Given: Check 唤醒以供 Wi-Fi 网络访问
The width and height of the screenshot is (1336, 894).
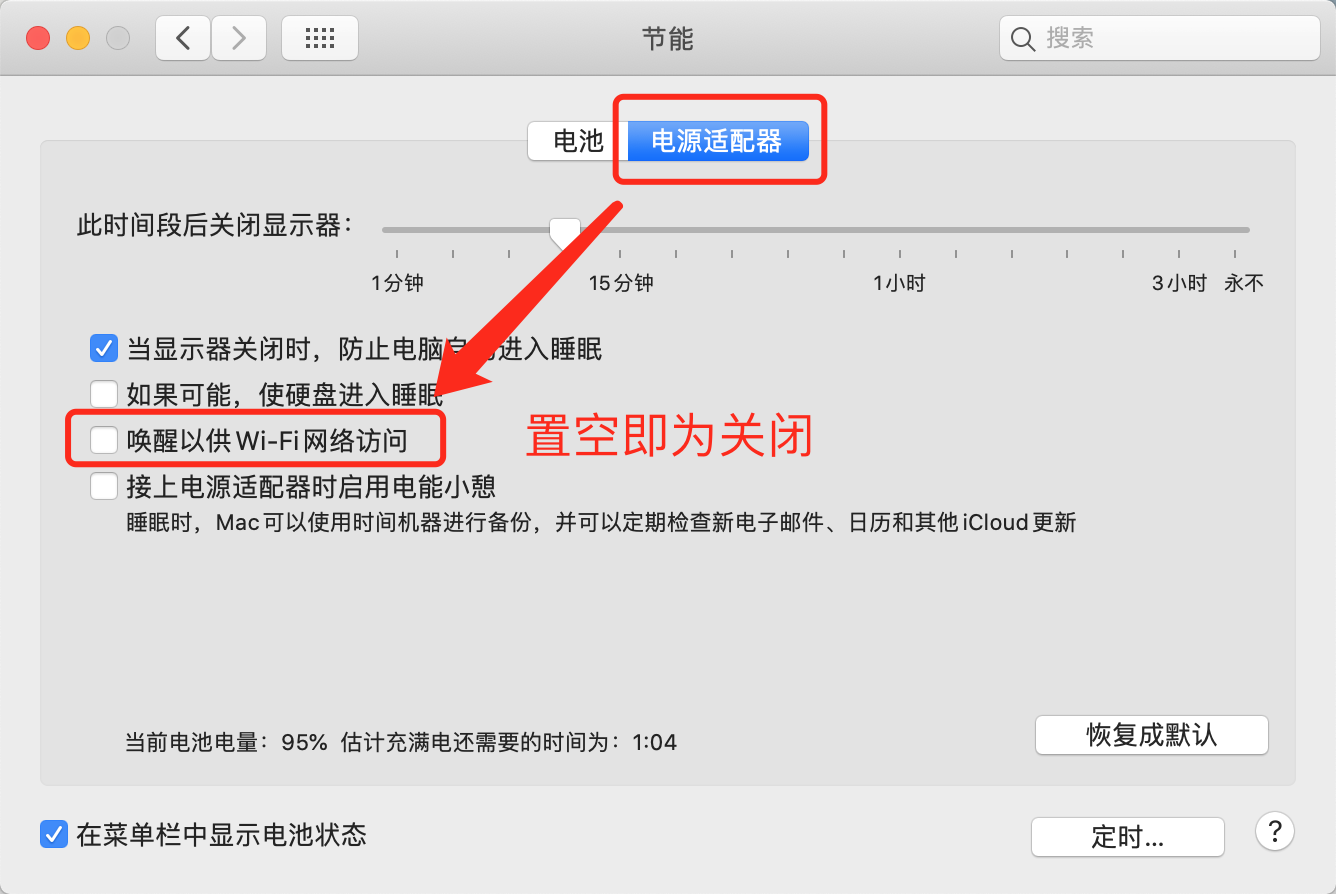Looking at the screenshot, I should (104, 439).
